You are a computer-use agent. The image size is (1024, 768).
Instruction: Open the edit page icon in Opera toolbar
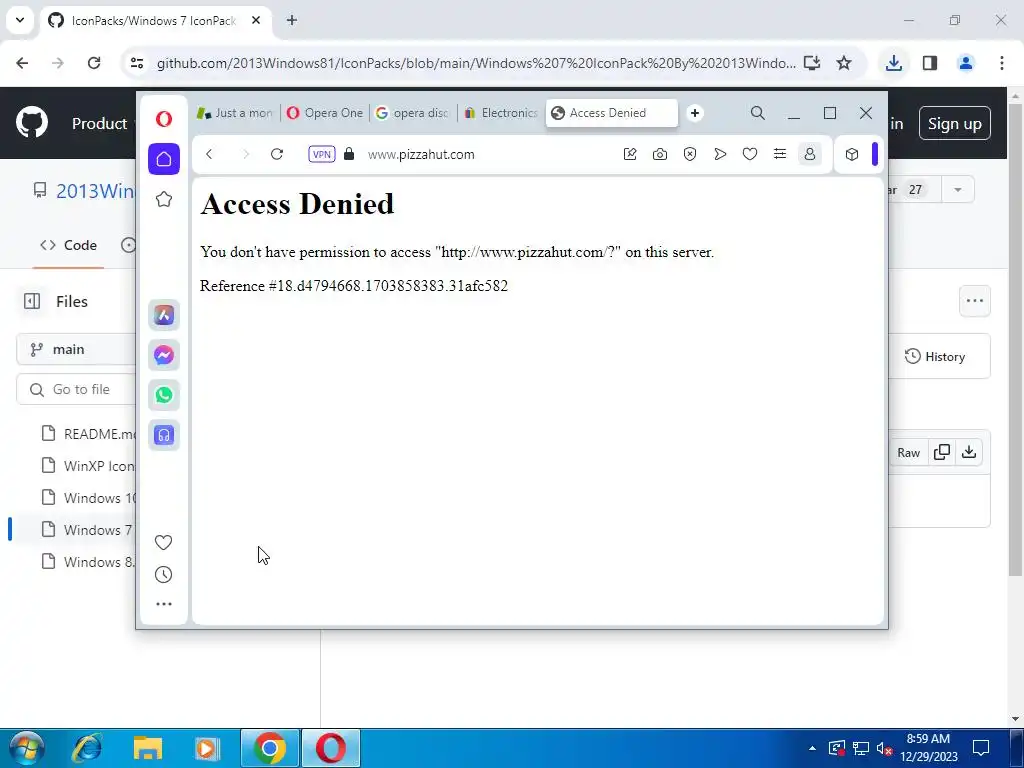[630, 154]
